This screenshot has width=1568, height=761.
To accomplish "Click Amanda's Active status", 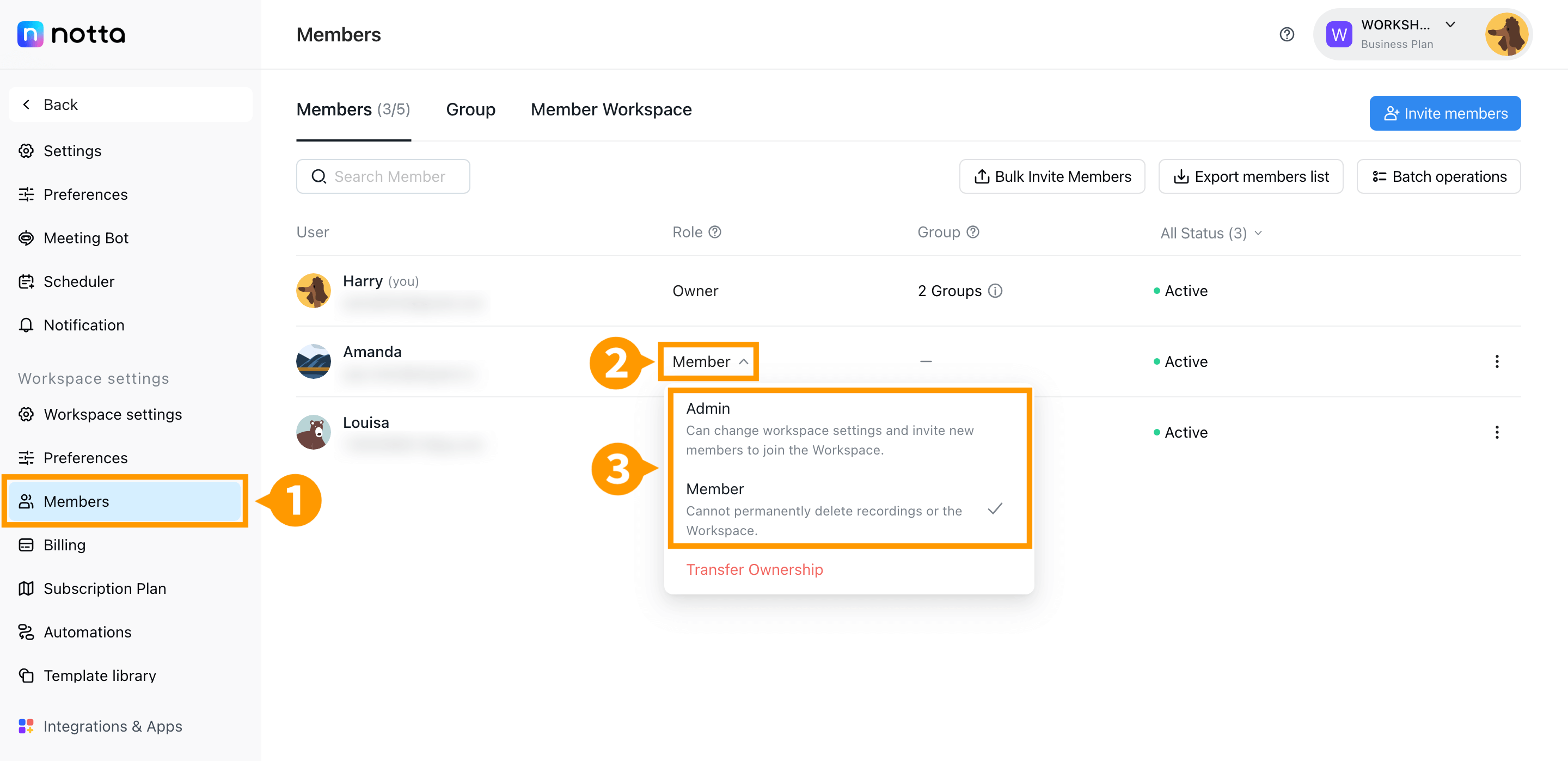I will (1180, 361).
